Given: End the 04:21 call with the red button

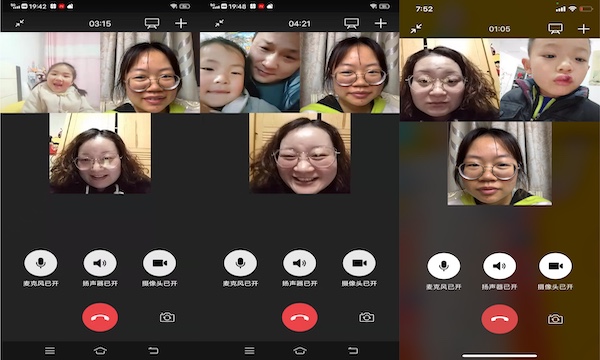Looking at the screenshot, I should (x=300, y=317).
